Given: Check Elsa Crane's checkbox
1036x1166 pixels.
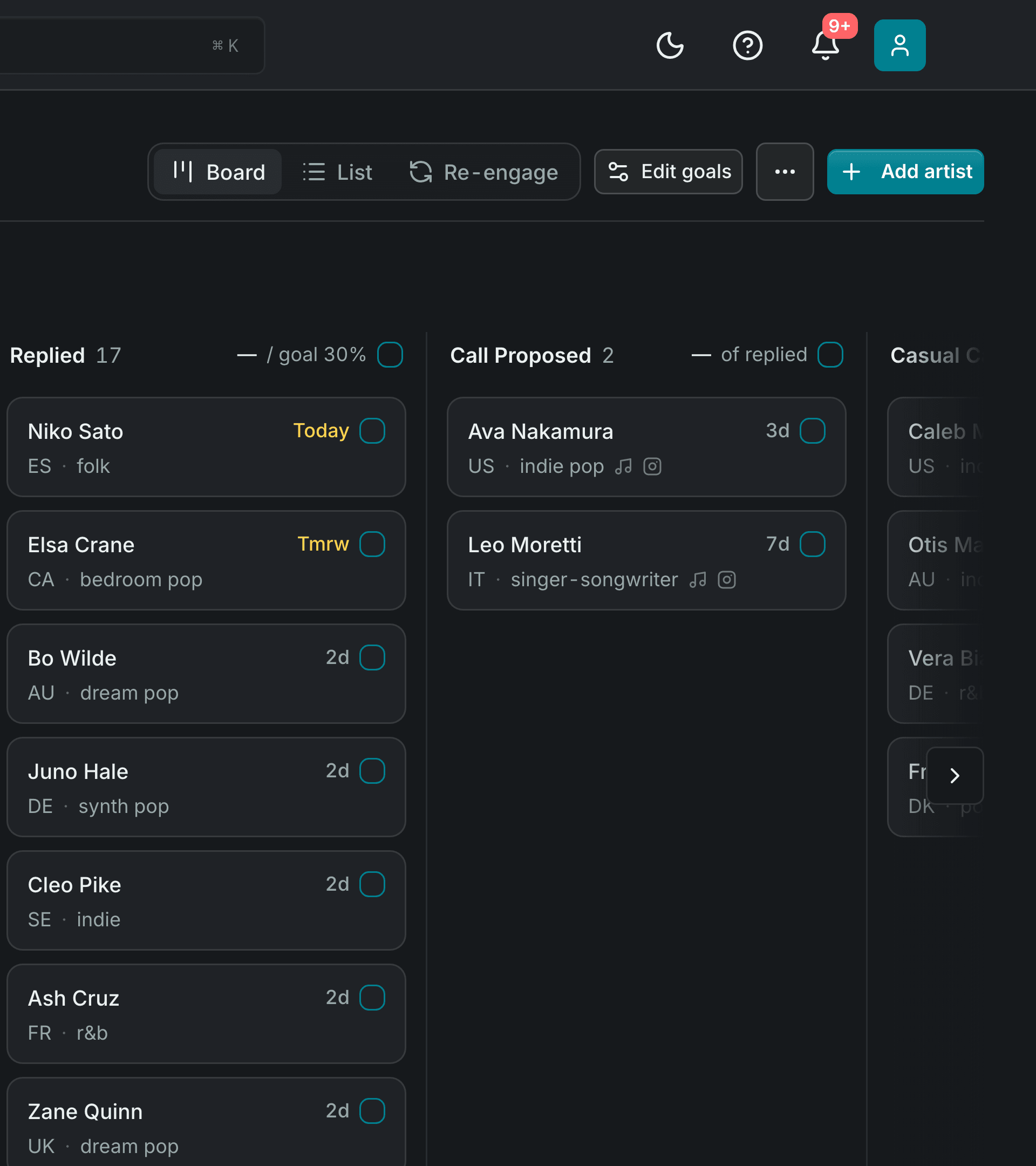Looking at the screenshot, I should pos(372,544).
